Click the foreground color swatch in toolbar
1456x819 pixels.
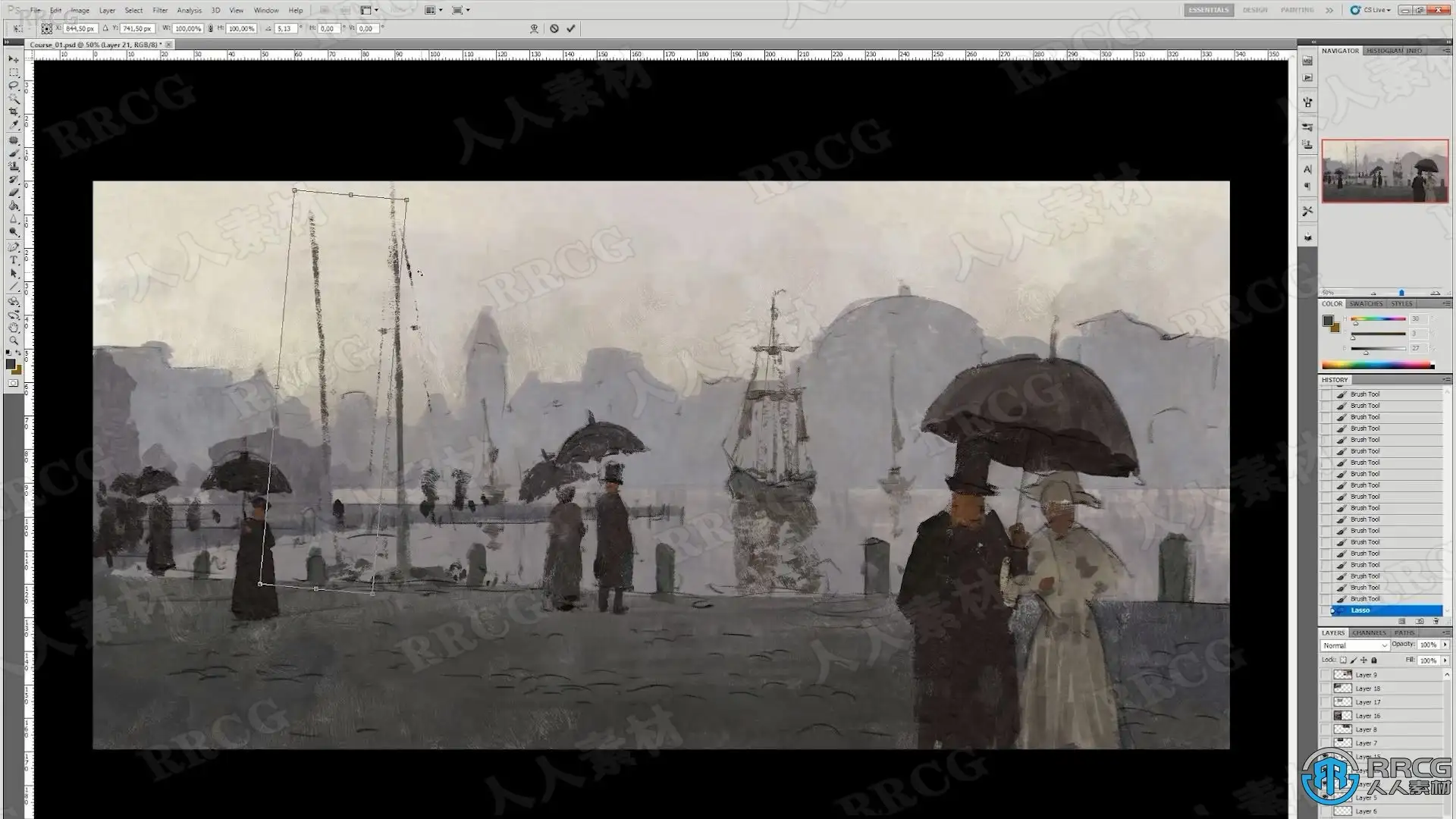click(x=11, y=365)
